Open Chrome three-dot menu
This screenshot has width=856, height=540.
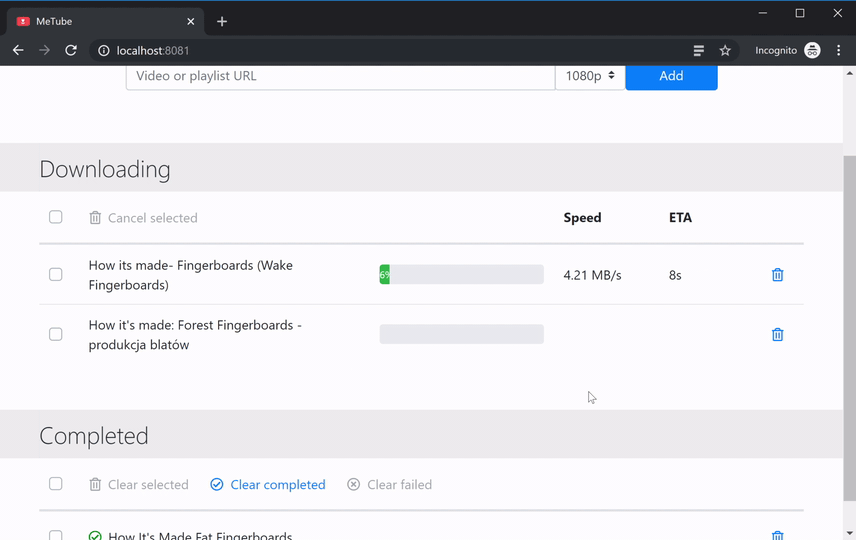(x=839, y=50)
